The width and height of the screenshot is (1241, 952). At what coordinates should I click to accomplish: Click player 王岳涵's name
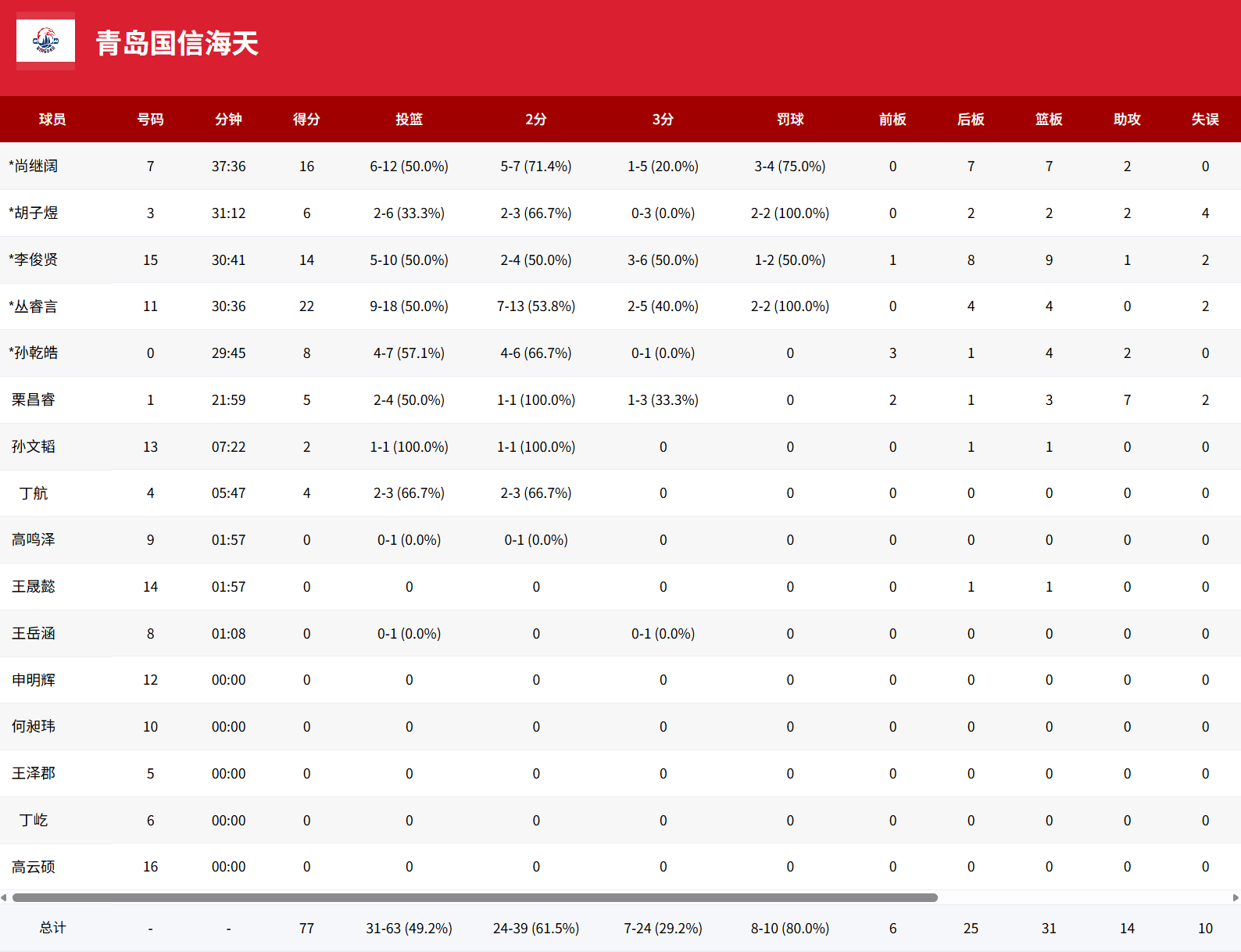click(34, 634)
